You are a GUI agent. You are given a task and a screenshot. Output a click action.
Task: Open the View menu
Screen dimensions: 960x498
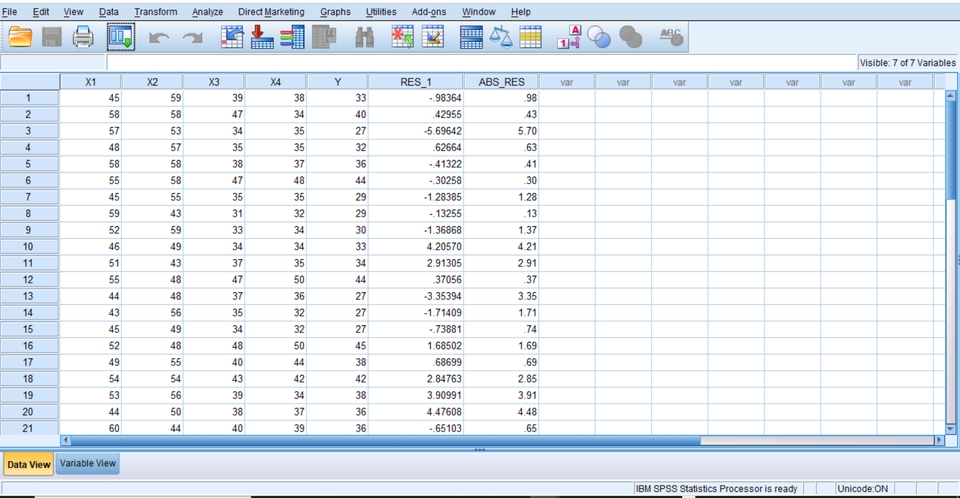(73, 12)
